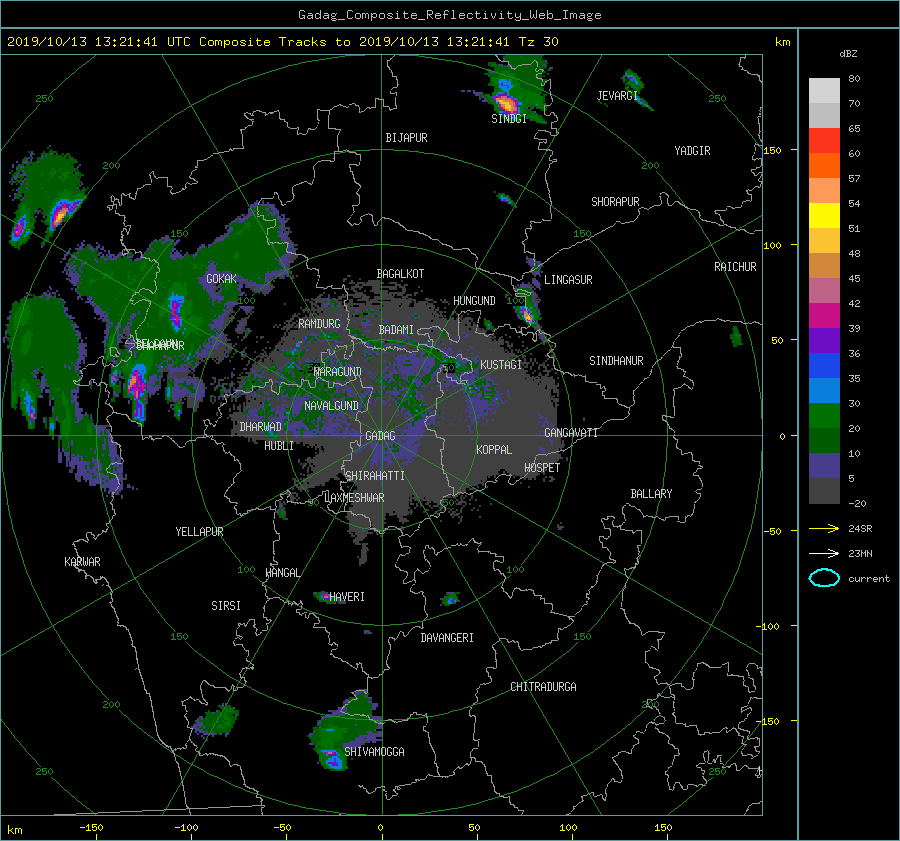Click the SINDGI city label
Viewport: 900px width, 841px height.
pos(509,119)
